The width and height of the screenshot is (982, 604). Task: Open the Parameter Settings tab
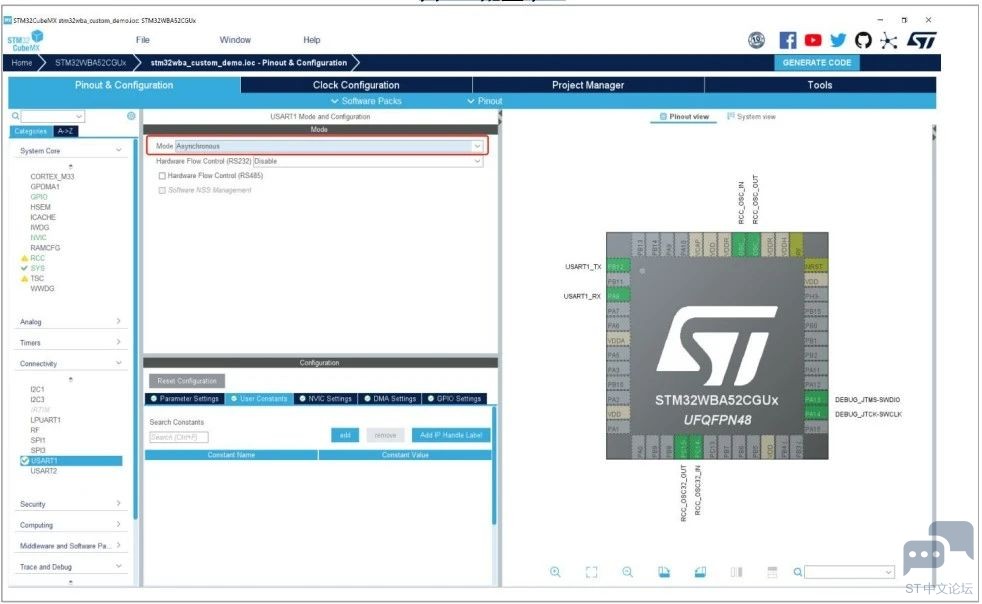(x=185, y=398)
